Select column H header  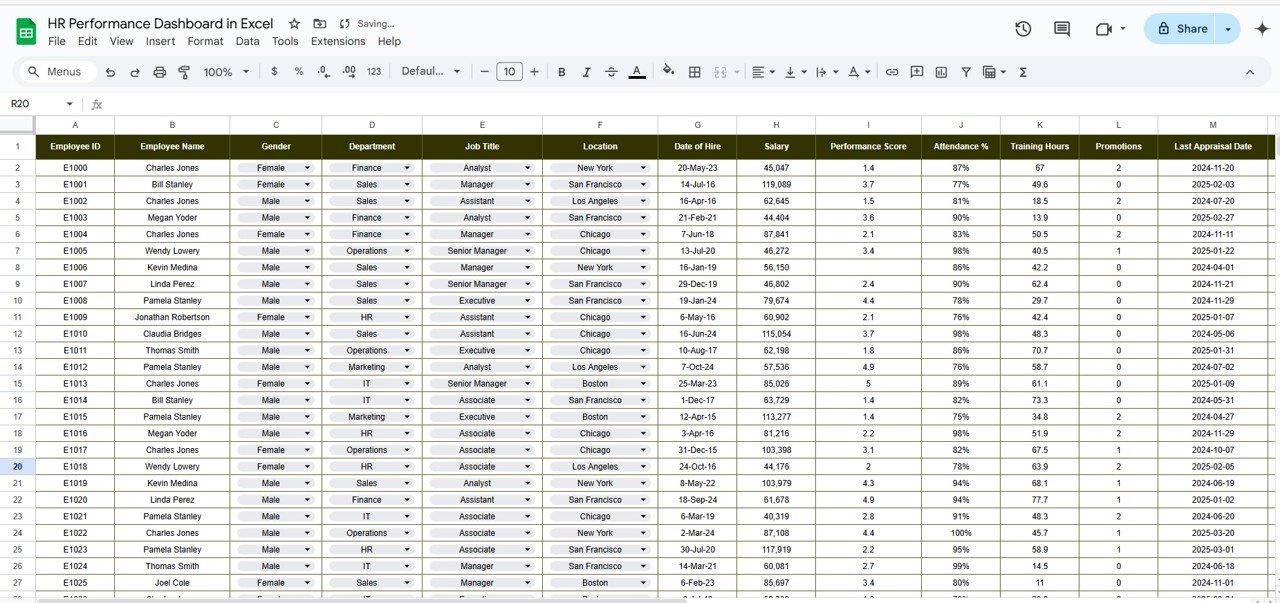coord(776,125)
